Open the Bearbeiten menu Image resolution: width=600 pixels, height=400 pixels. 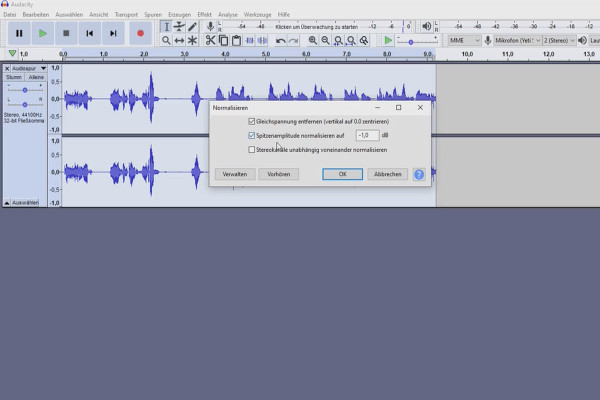[36, 15]
